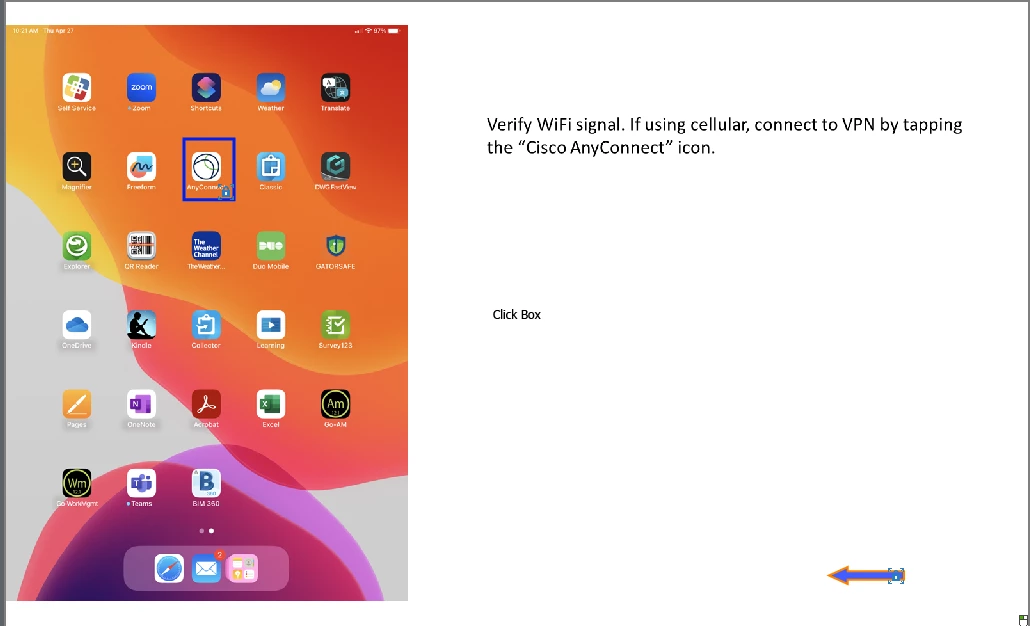Open the folder icon in the dock
The width and height of the screenshot is (1030, 626).
(242, 568)
